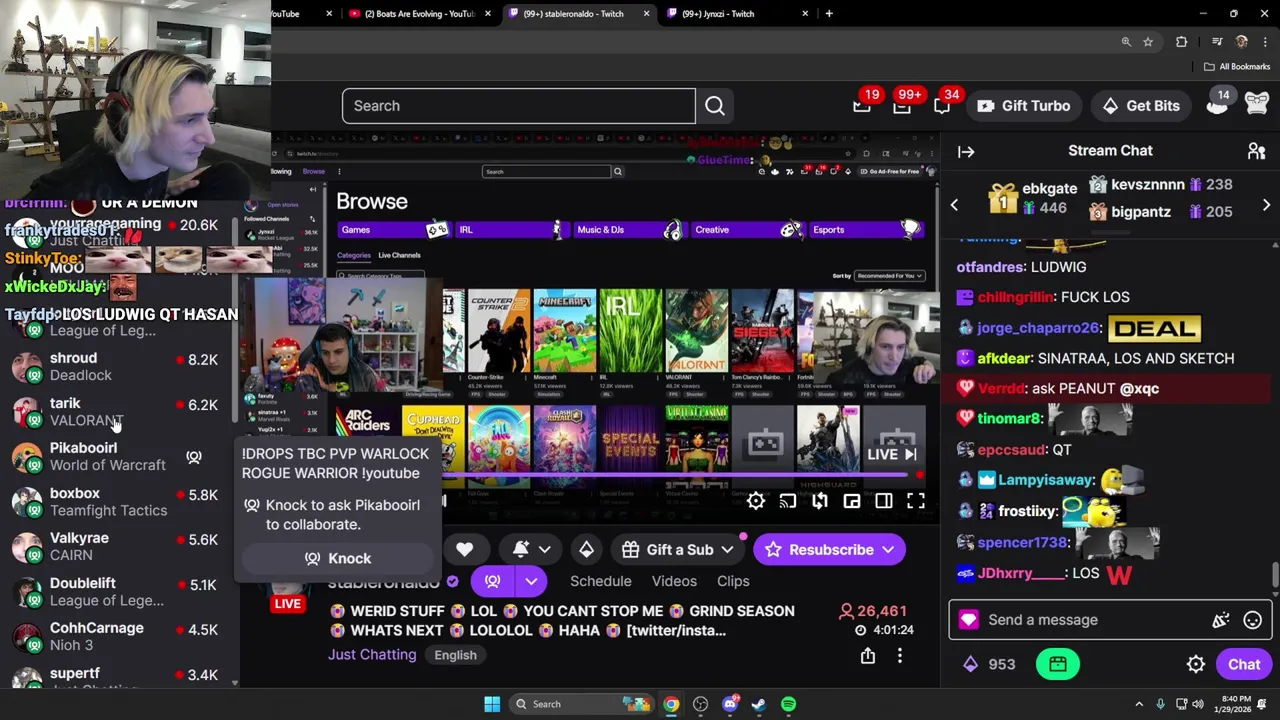
Task: Open the Twitch profile avatar menu
Action: tap(1257, 105)
